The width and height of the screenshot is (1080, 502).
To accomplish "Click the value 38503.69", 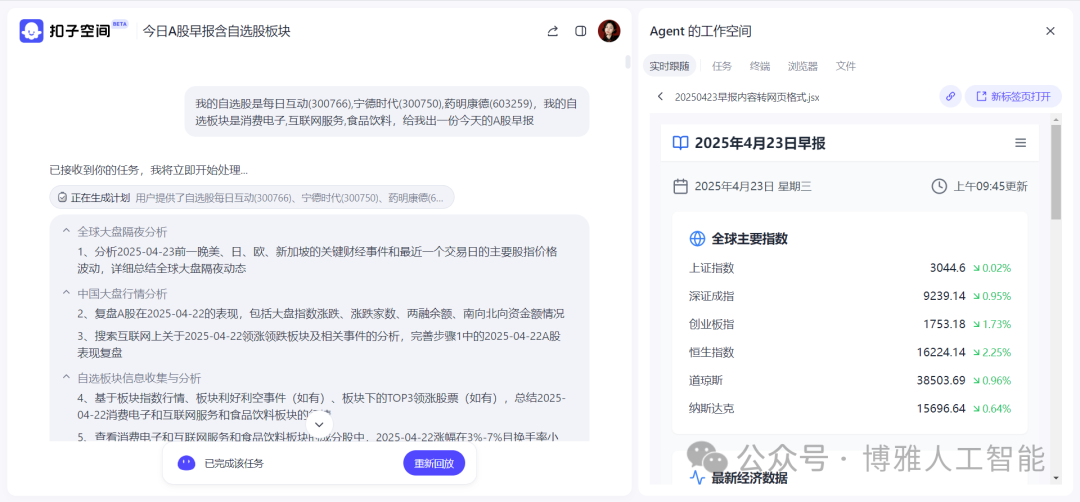I will point(941,380).
